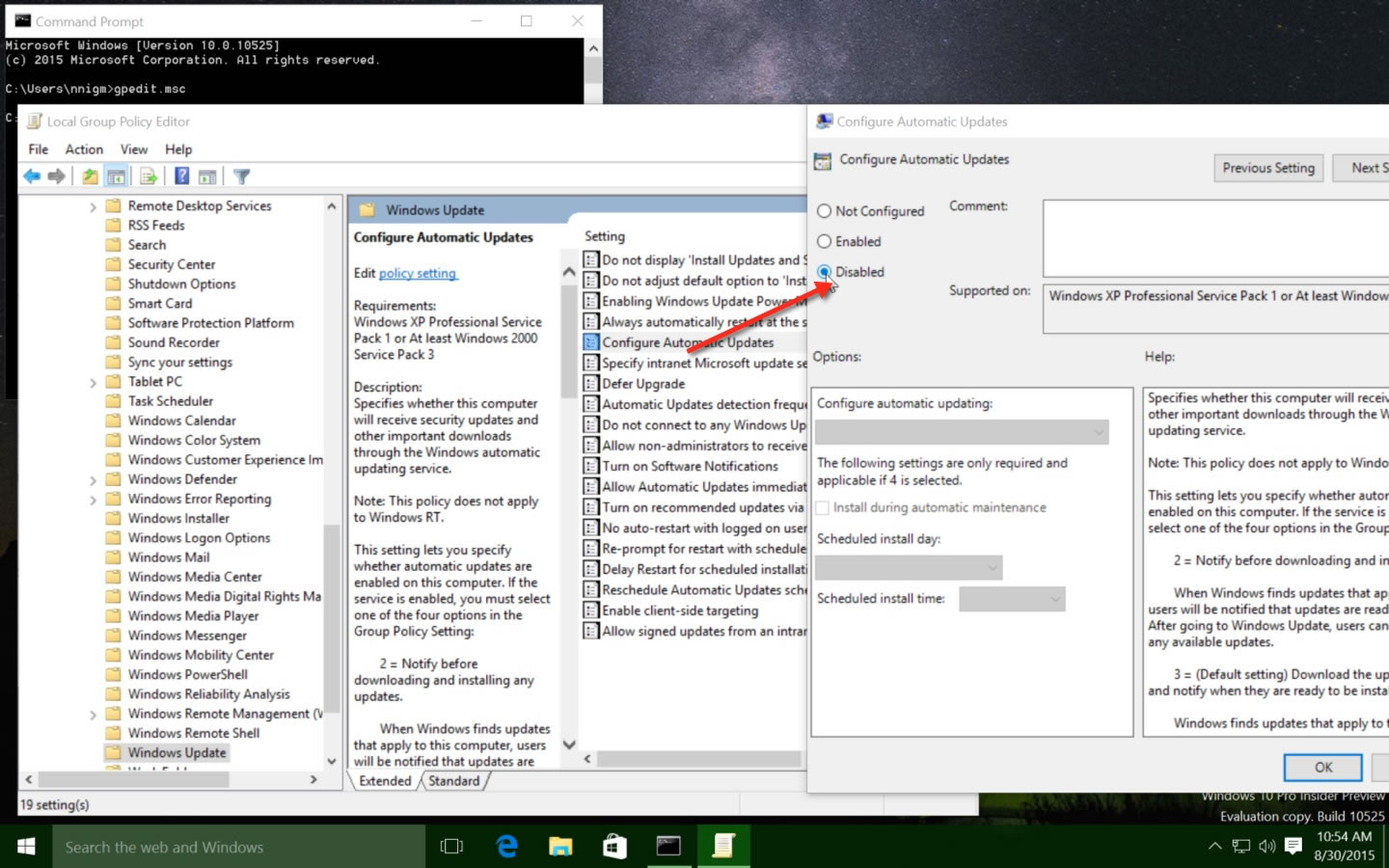Click the Back navigation arrow in Group Policy Editor
Screen dimensions: 1389x868
30,176
